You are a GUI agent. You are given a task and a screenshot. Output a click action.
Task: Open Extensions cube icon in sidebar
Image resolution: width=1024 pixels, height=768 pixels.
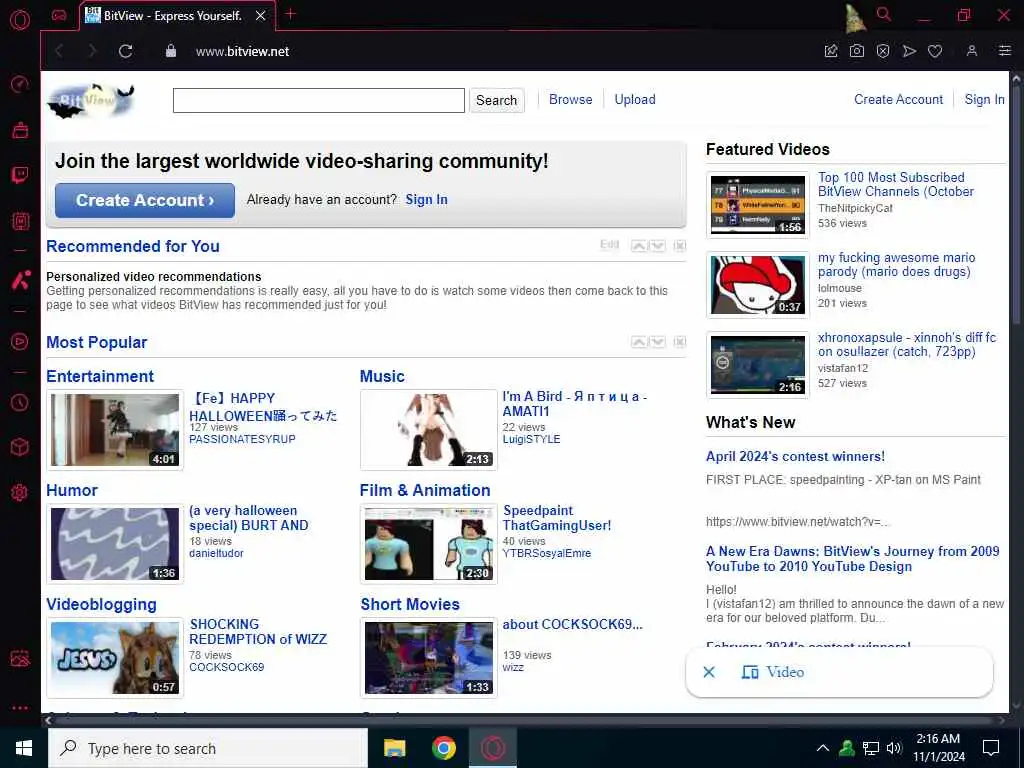pyautogui.click(x=20, y=447)
